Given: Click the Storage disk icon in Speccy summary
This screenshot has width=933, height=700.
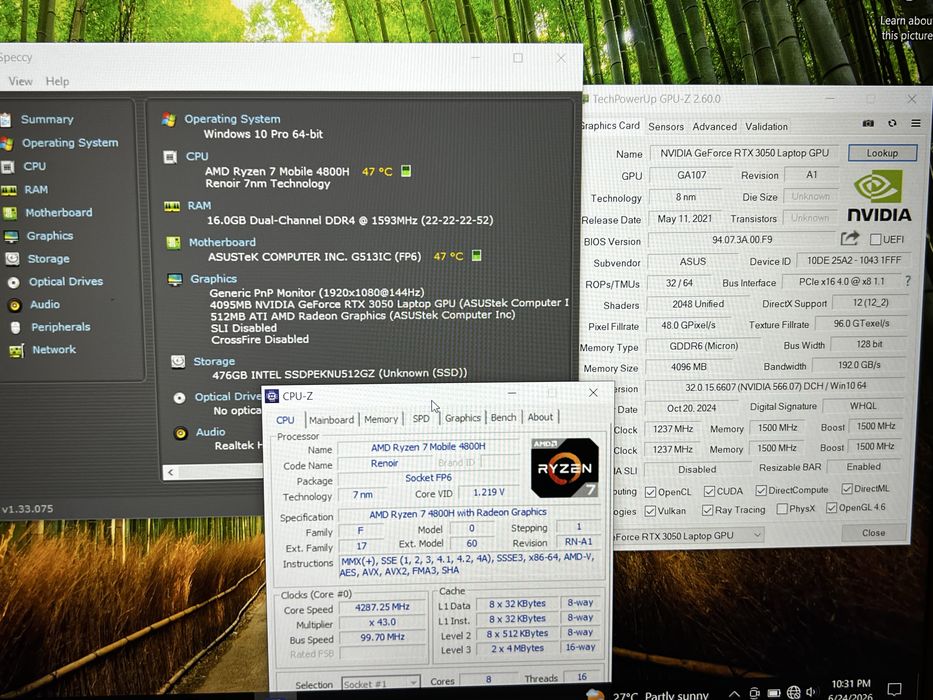Looking at the screenshot, I should pos(177,361).
